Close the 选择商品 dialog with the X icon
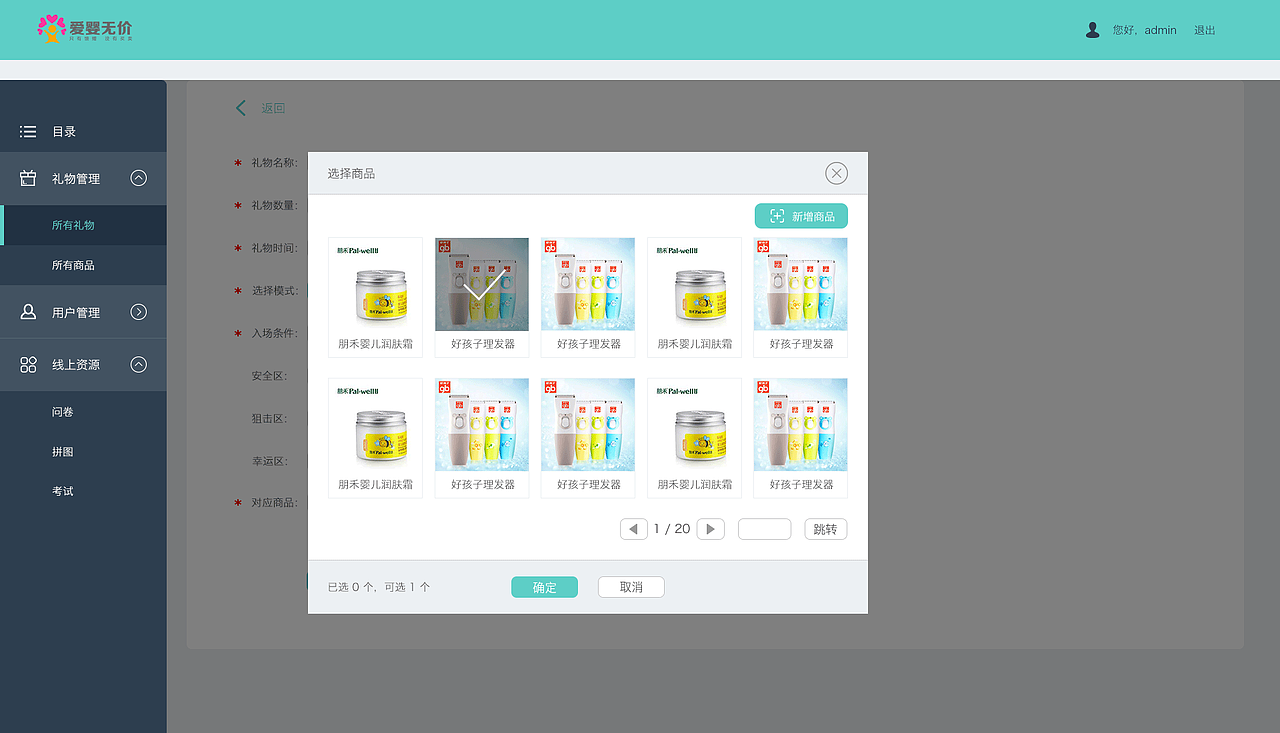The width and height of the screenshot is (1280, 733). 836,172
